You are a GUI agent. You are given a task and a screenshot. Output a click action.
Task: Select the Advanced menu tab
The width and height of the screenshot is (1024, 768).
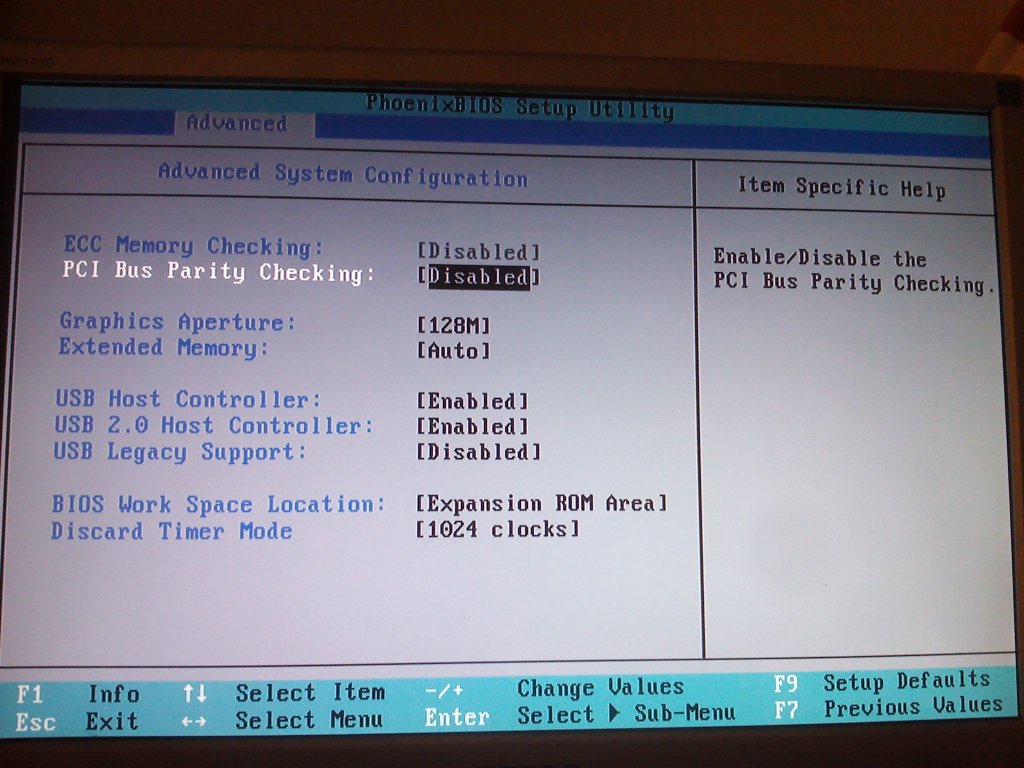245,123
